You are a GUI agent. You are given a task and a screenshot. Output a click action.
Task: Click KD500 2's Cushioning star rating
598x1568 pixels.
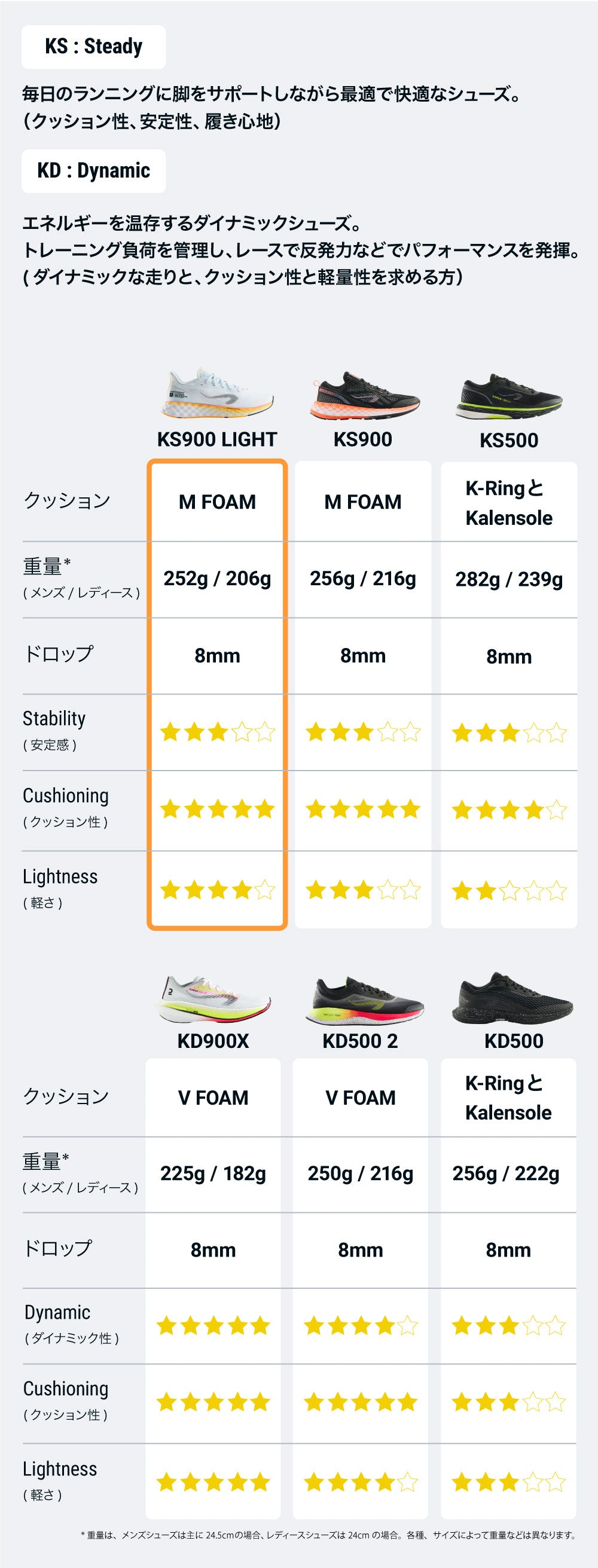point(361,1402)
